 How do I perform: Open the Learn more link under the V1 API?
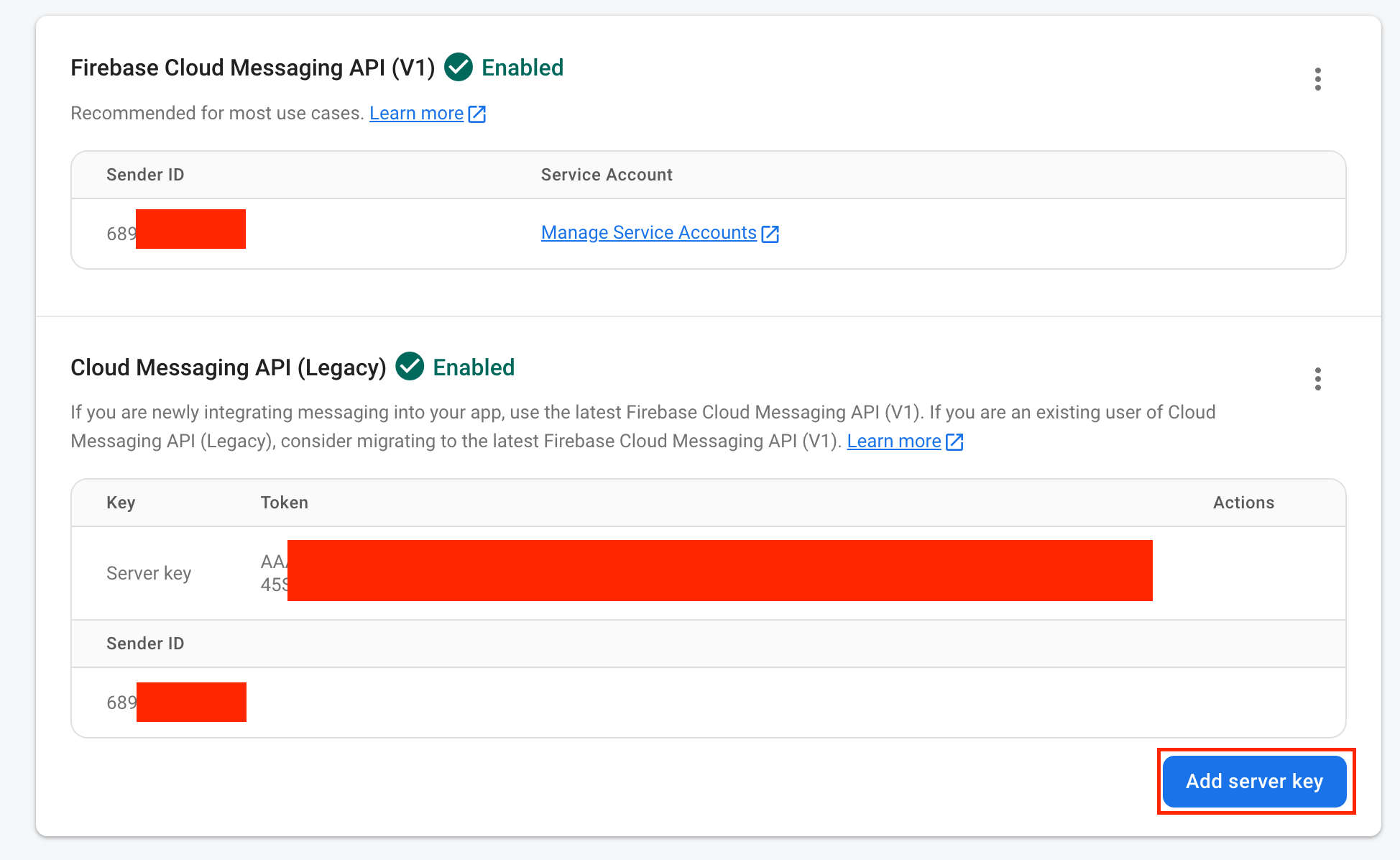tap(416, 114)
